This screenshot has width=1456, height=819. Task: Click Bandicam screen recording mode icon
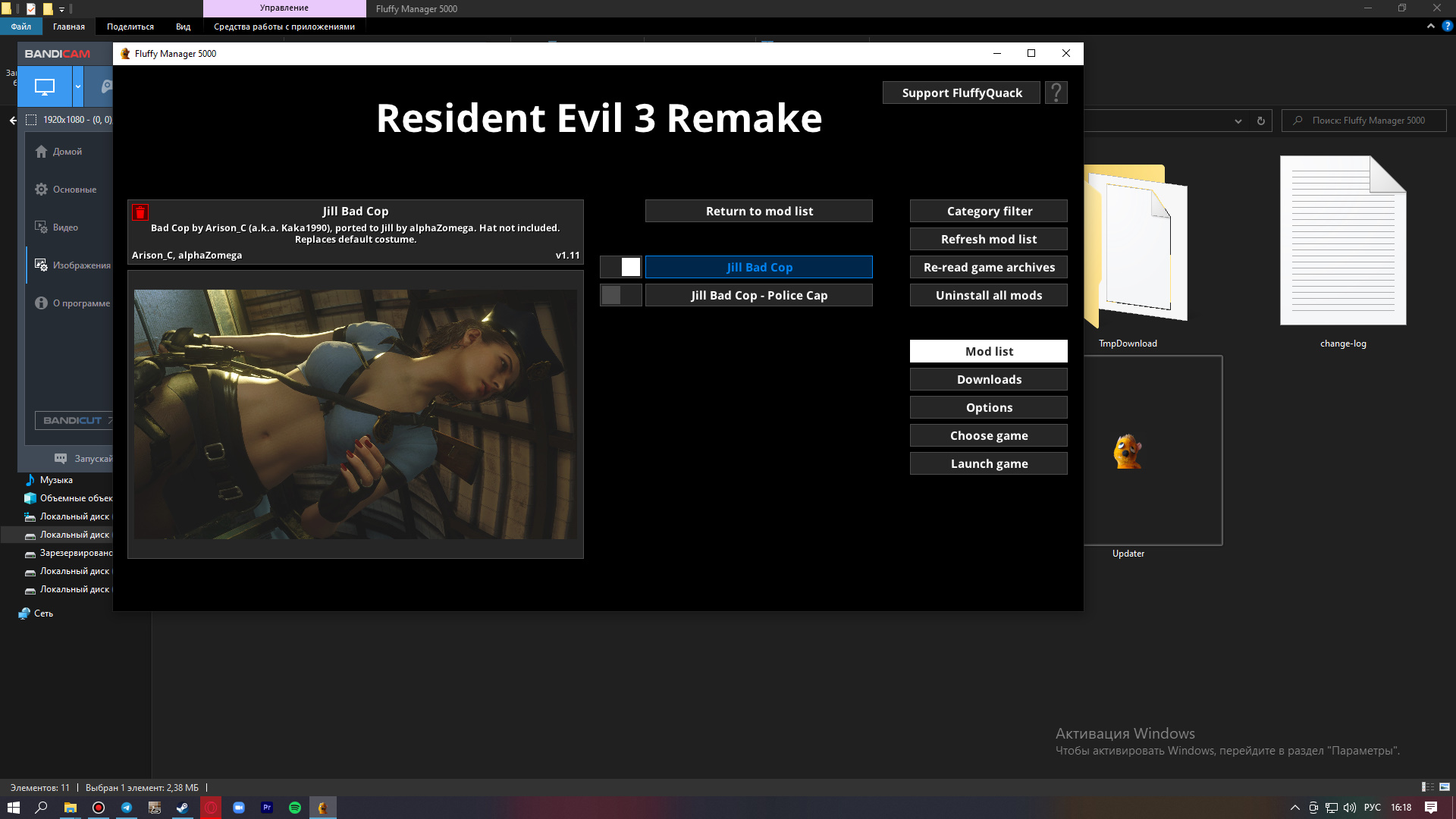[45, 86]
